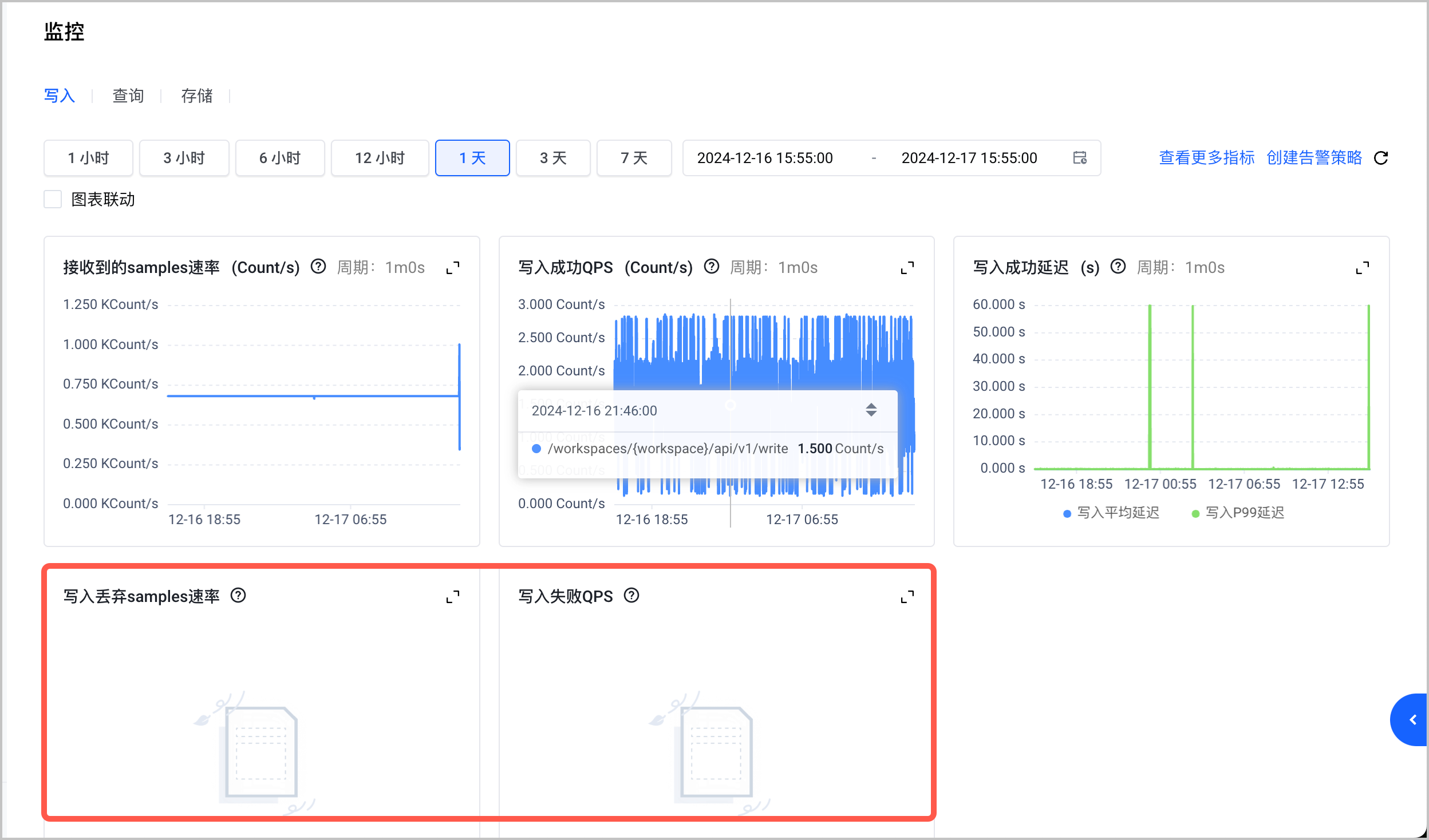Viewport: 1429px width, 840px height.
Task: Show help for 写入失败QPS
Action: coord(631,596)
